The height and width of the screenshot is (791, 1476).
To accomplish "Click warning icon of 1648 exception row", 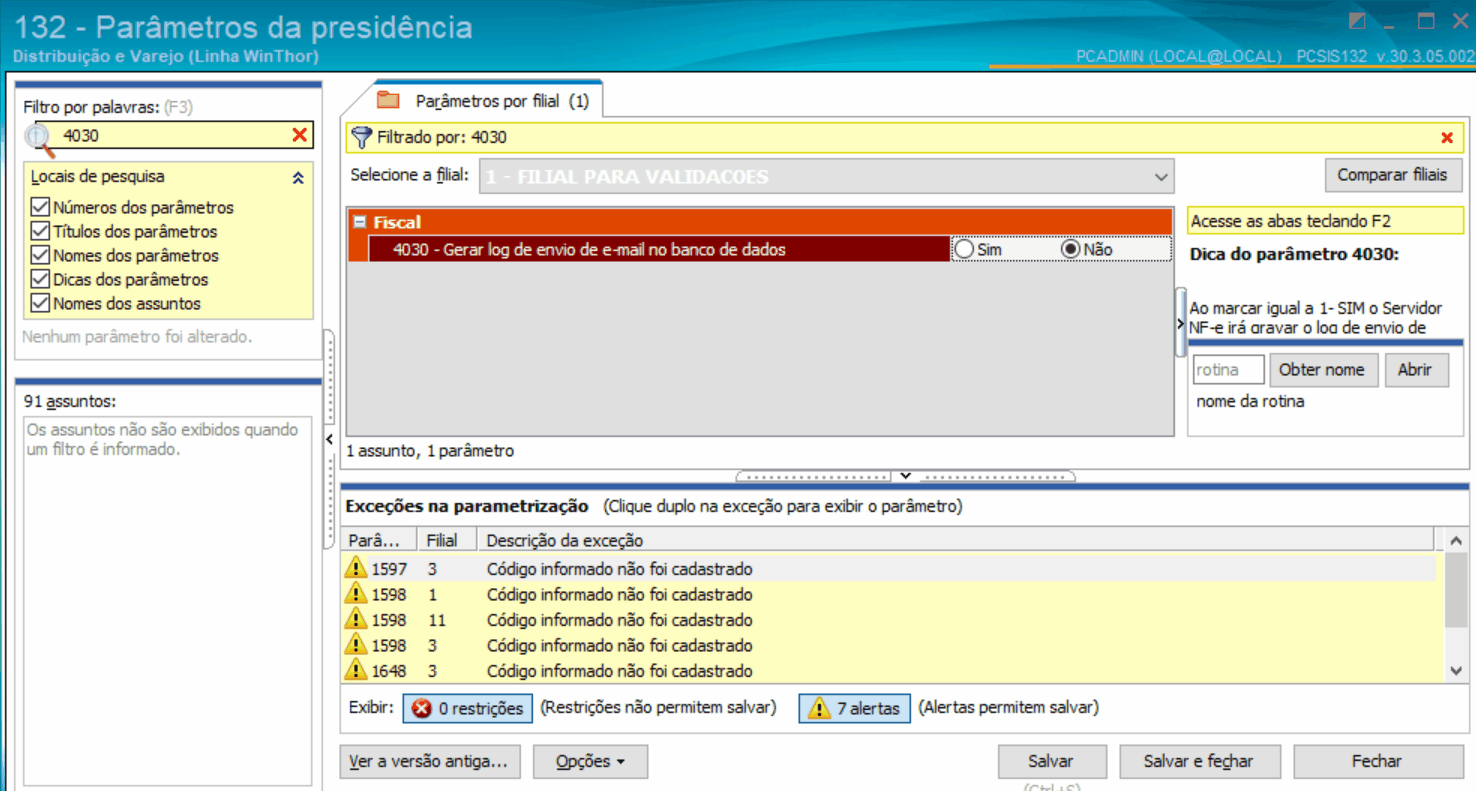I will [x=356, y=670].
